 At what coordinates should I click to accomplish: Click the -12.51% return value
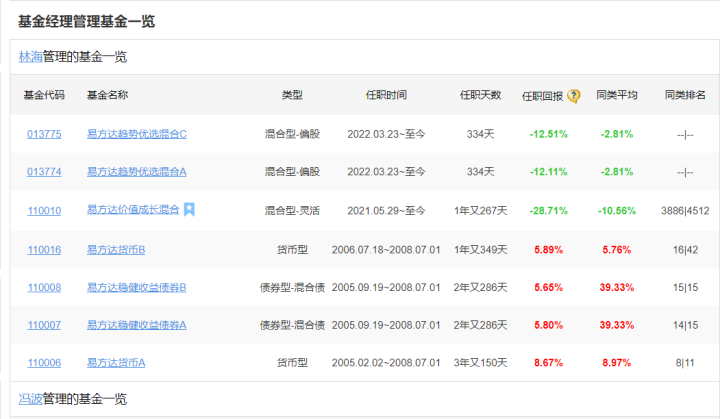coord(548,134)
